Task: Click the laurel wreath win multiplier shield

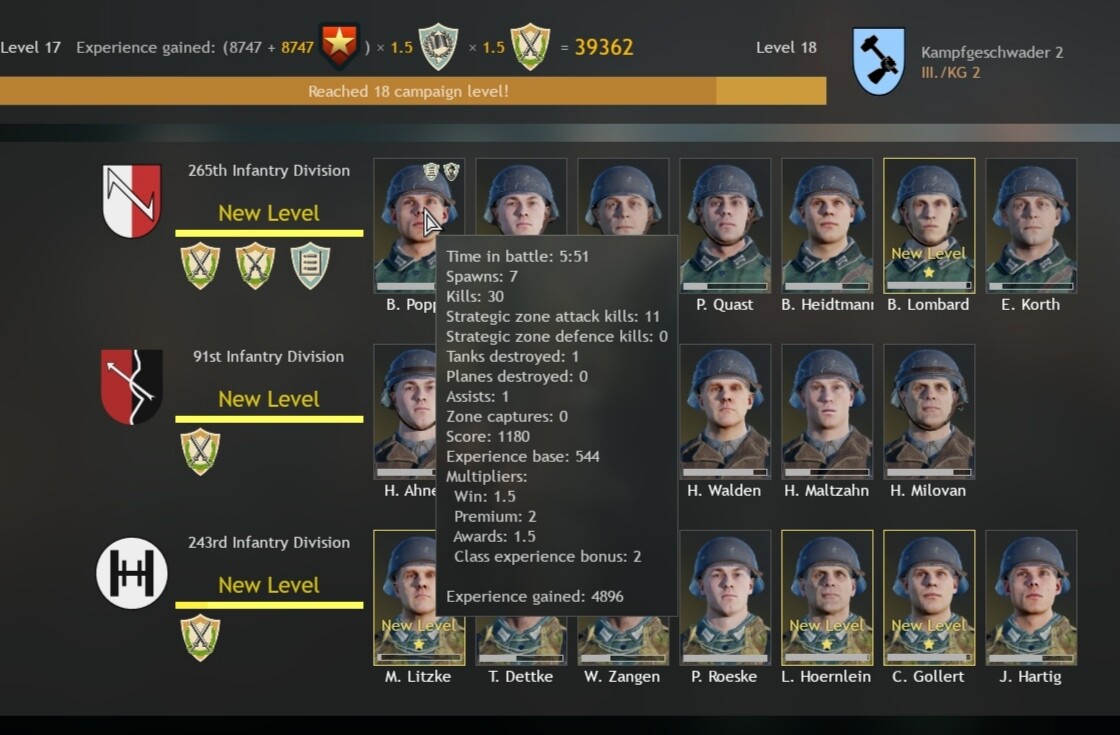Action: pos(438,46)
